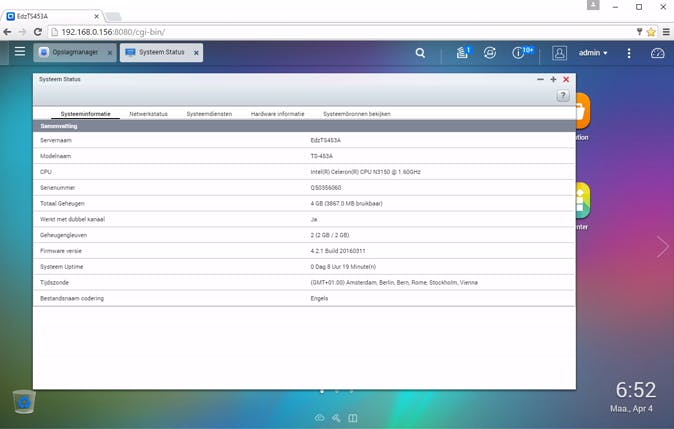The image size is (674, 429).
Task: Open help question mark button
Action: [x=563, y=95]
